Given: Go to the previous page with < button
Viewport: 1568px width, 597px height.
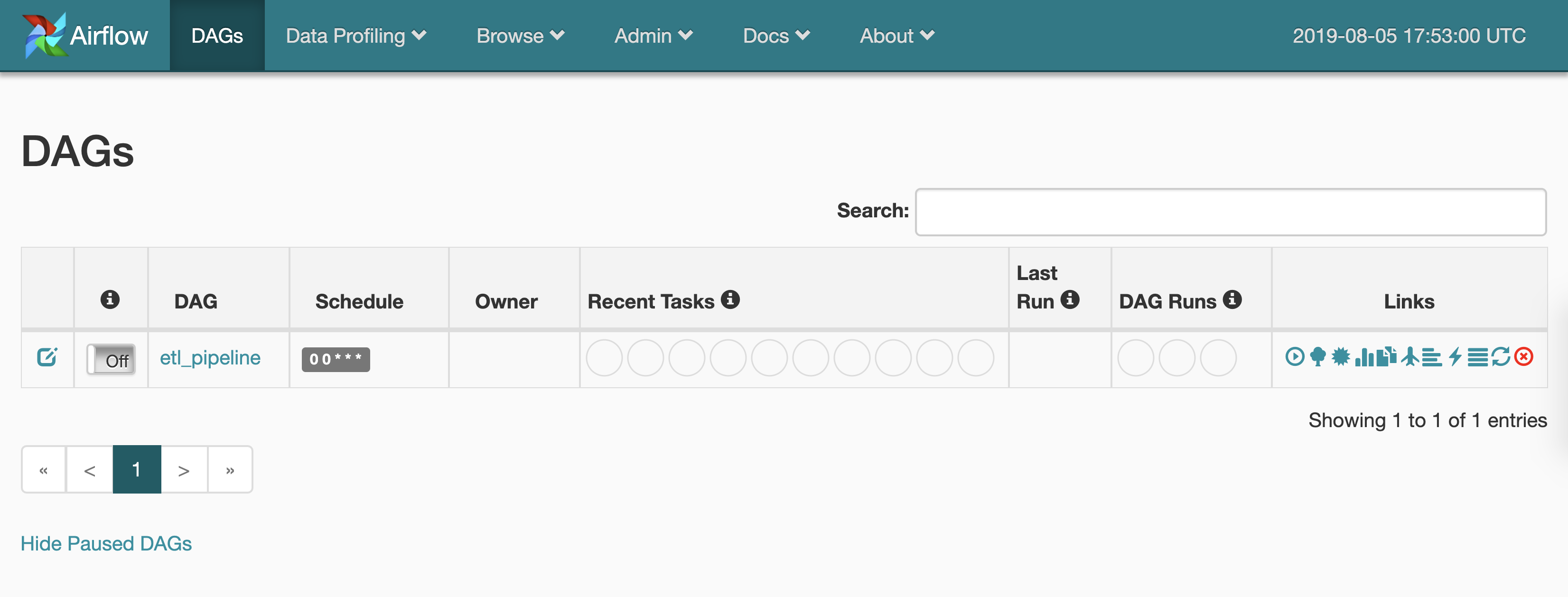Looking at the screenshot, I should (90, 470).
